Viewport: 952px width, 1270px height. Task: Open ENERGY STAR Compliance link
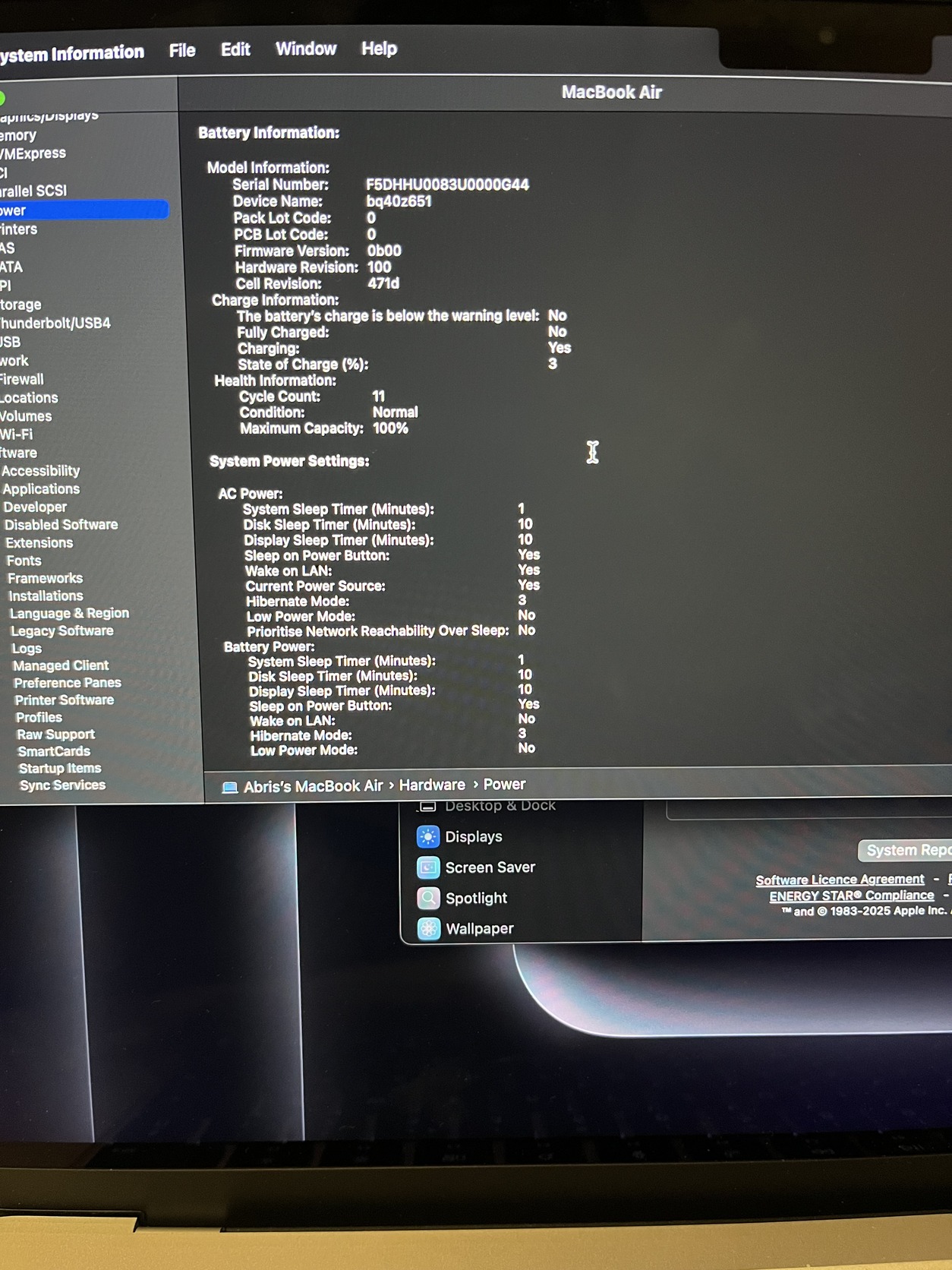(852, 896)
